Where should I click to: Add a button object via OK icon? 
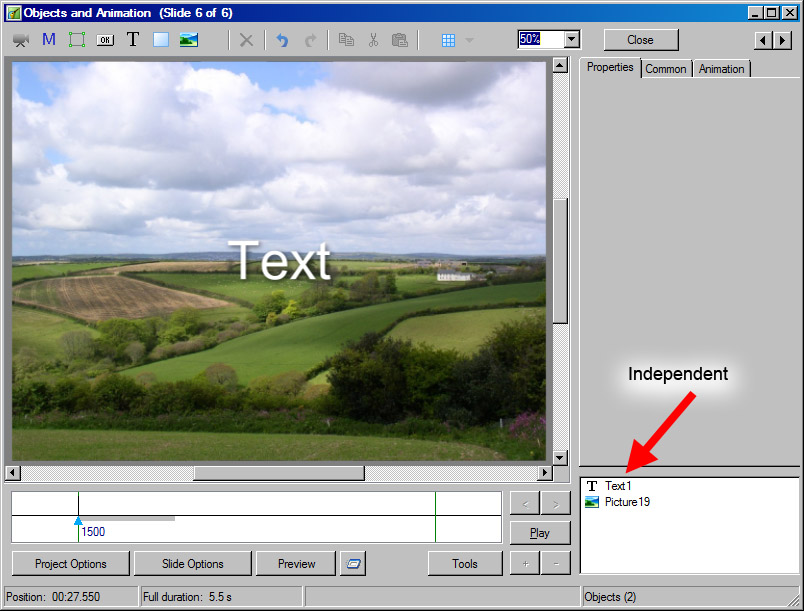point(105,40)
